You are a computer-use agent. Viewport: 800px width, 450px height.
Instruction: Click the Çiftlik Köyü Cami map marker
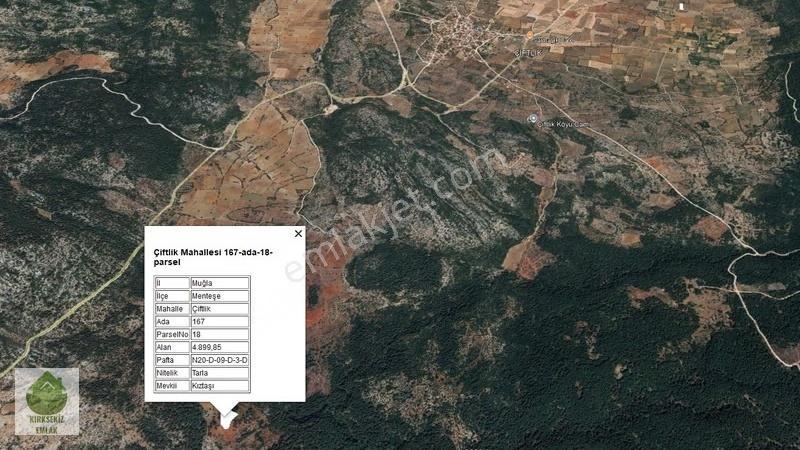(533, 119)
